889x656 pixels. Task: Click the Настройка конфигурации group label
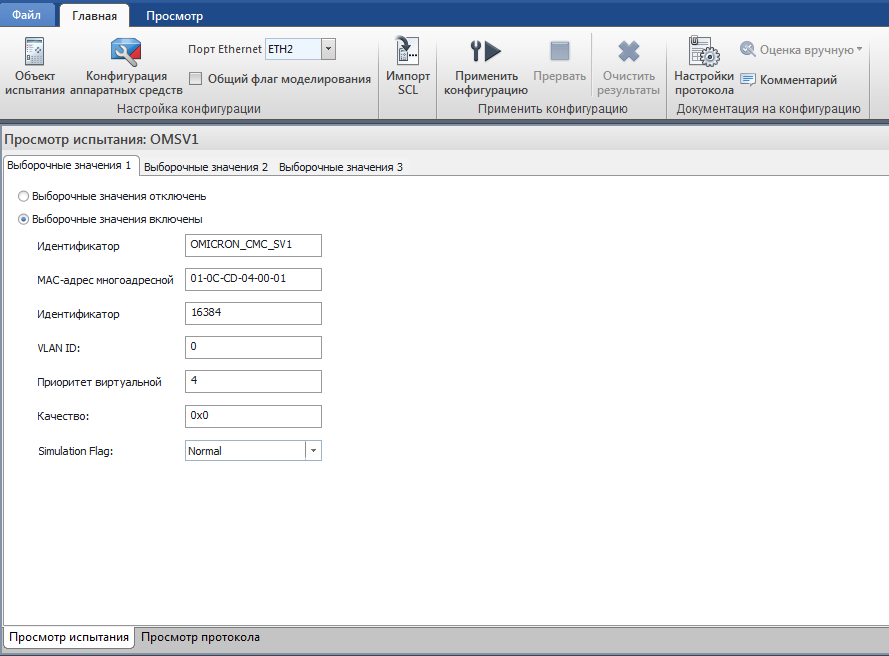(189, 109)
